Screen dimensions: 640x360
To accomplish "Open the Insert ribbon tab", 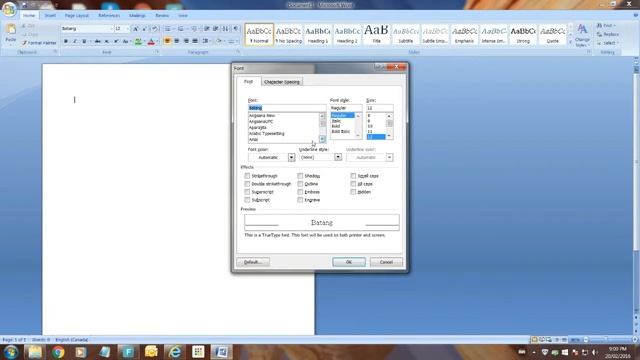I will 50,16.
